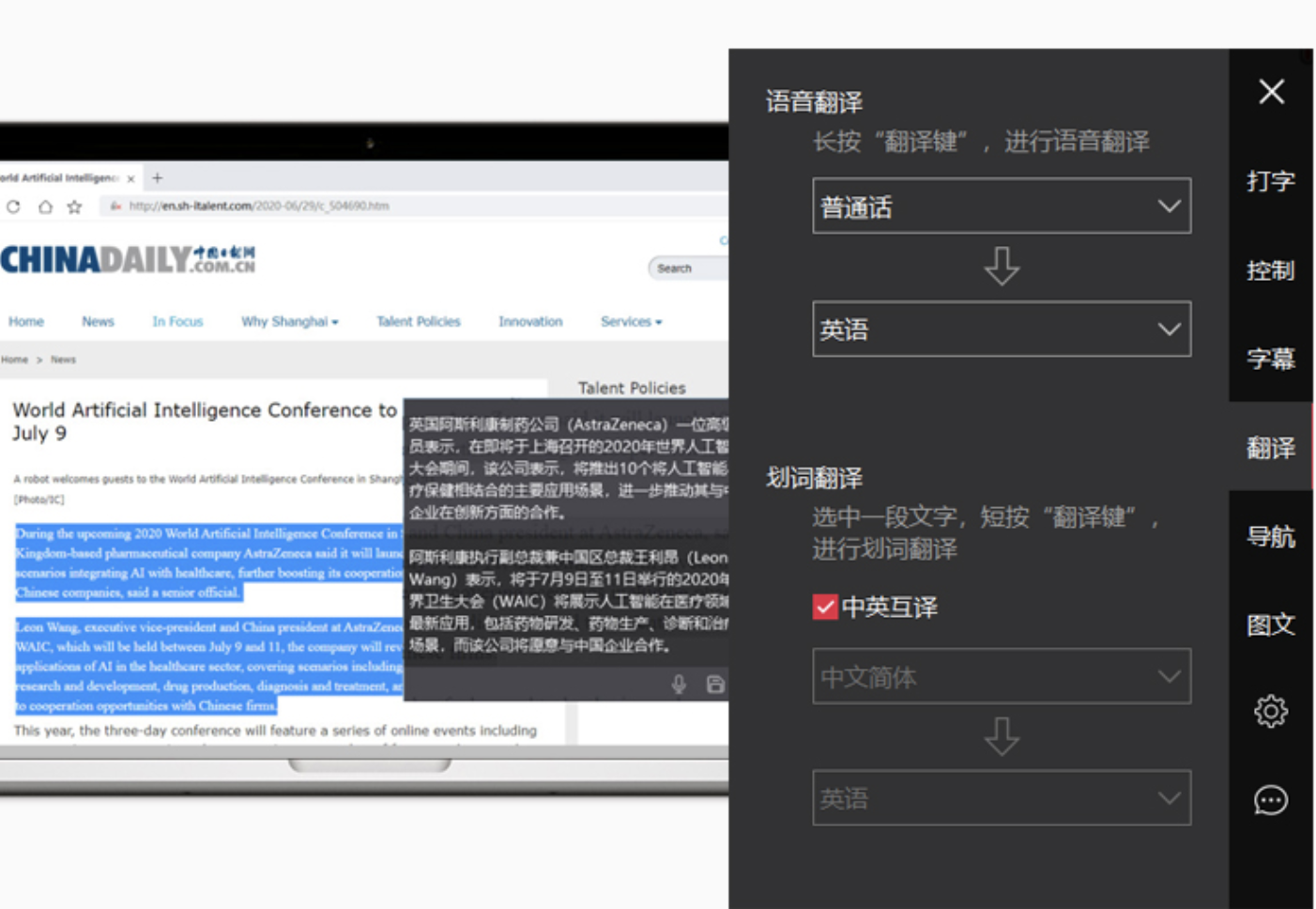Save the translation using the floppy disk icon
Screen dimensions: 1316x909
point(715,685)
